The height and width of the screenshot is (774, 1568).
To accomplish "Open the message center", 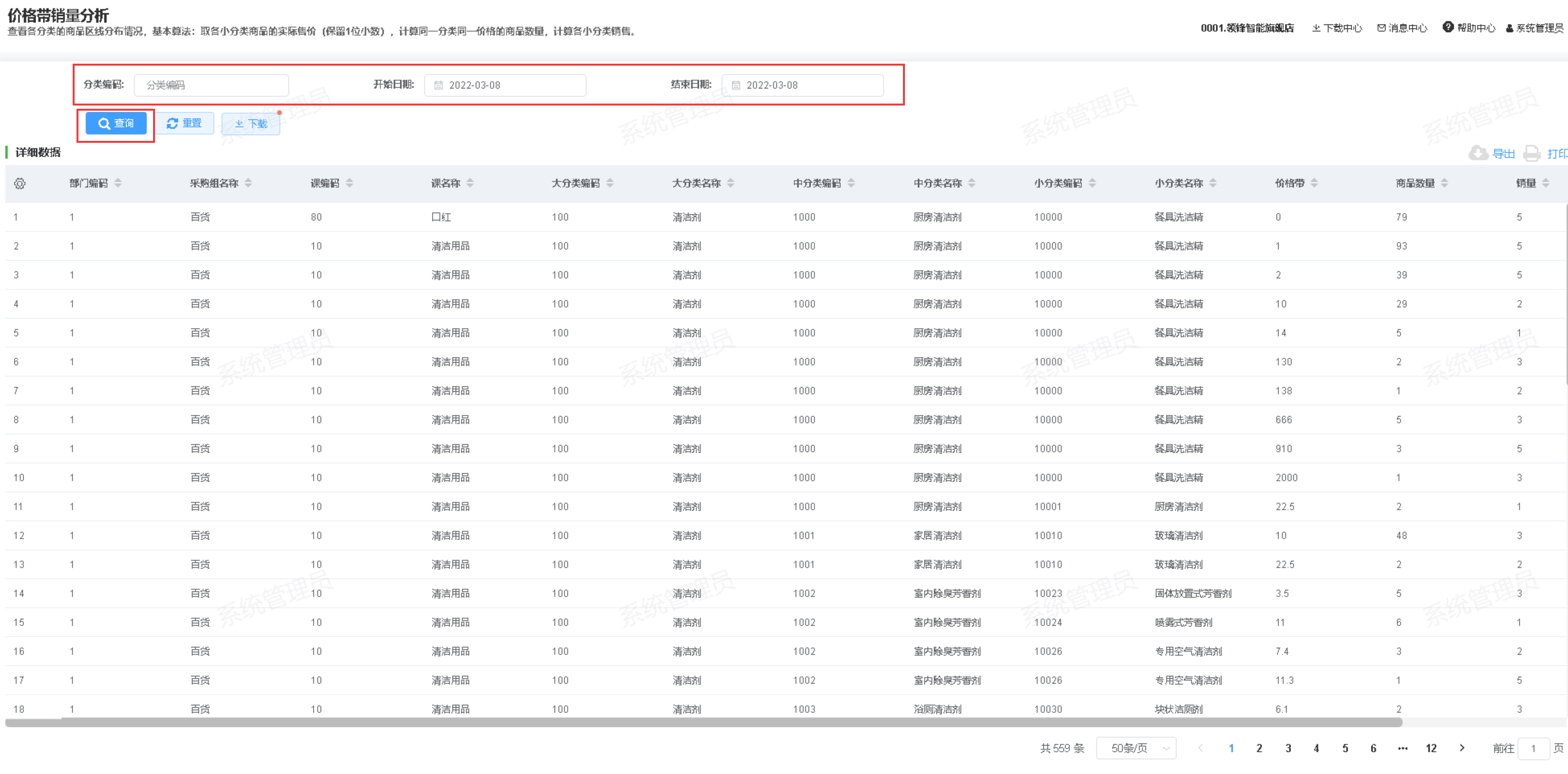I will click(x=1402, y=28).
